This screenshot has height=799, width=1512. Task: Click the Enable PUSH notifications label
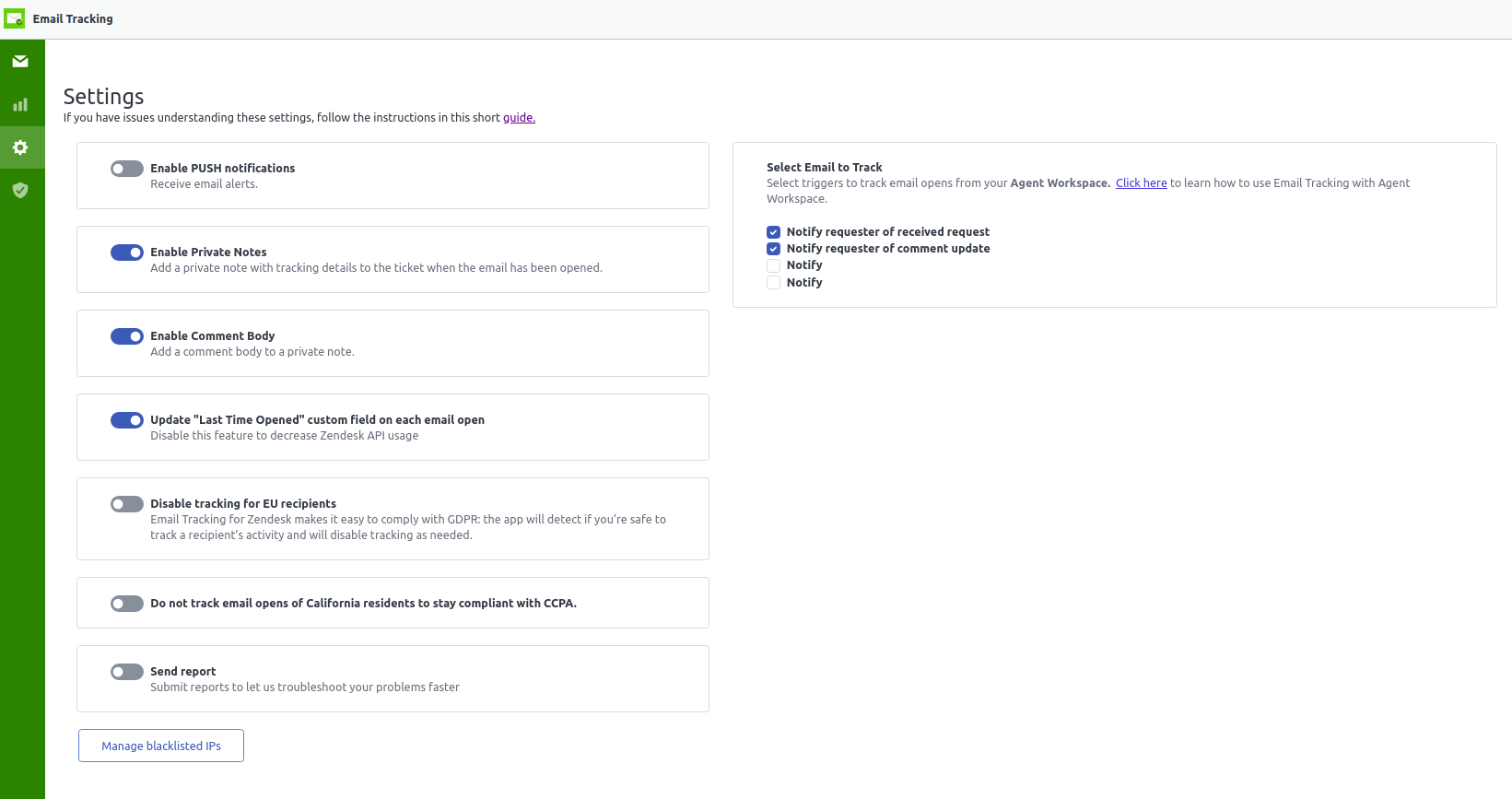coord(223,169)
